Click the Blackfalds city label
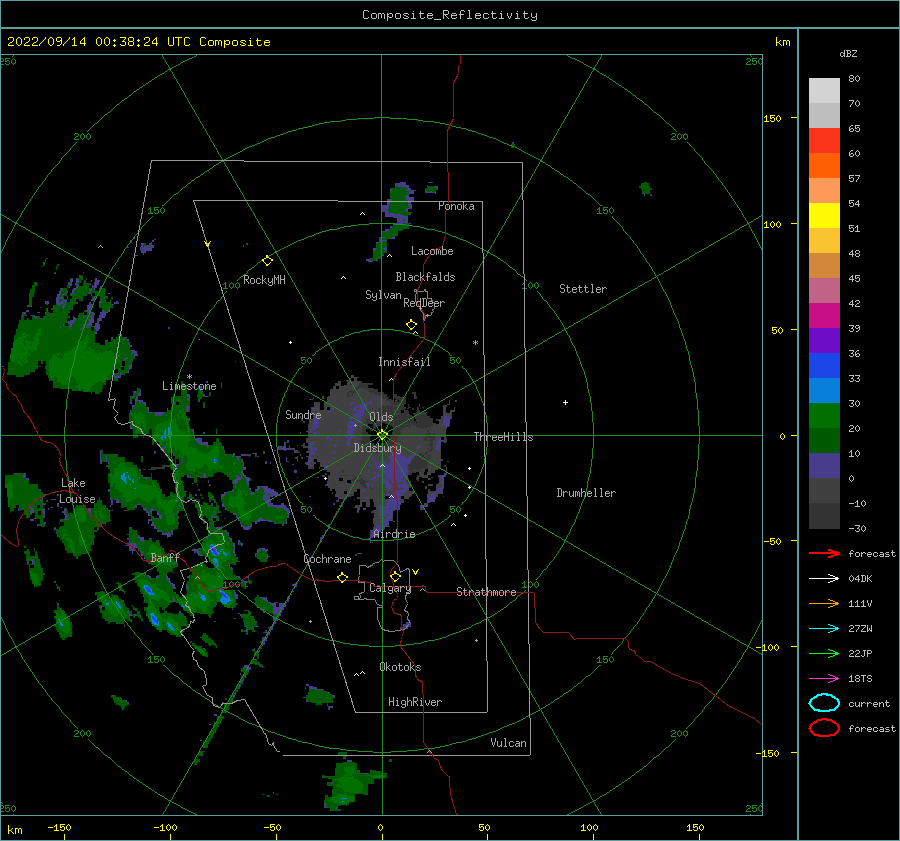The image size is (900, 841). (425, 277)
